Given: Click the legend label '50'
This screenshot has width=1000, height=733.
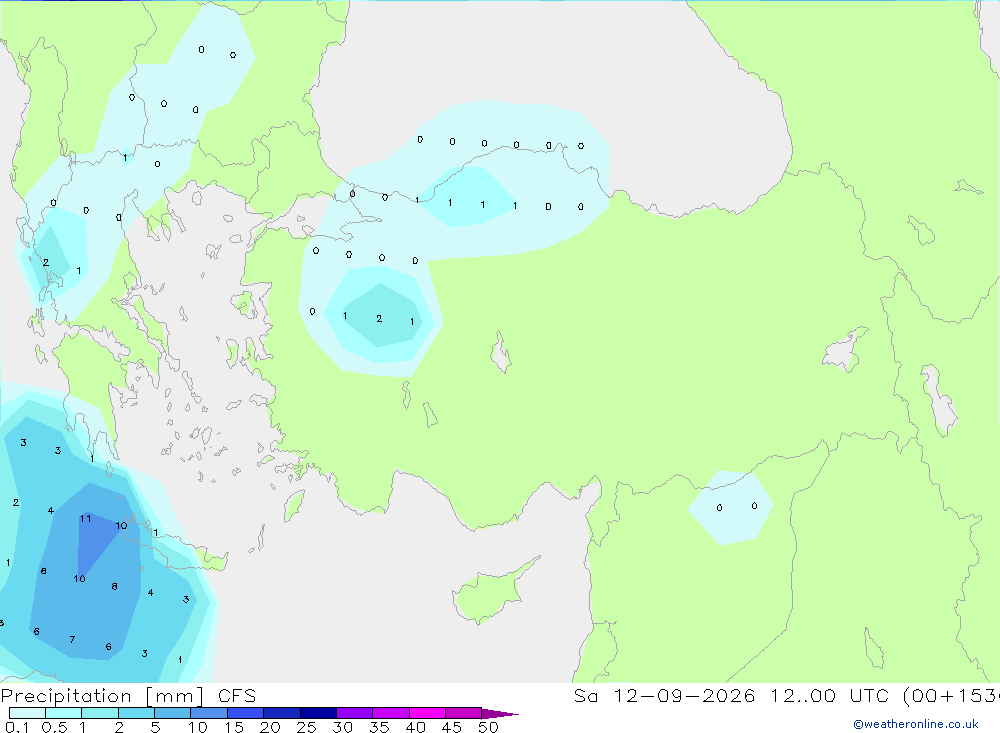Looking at the screenshot, I should click(x=488, y=727).
